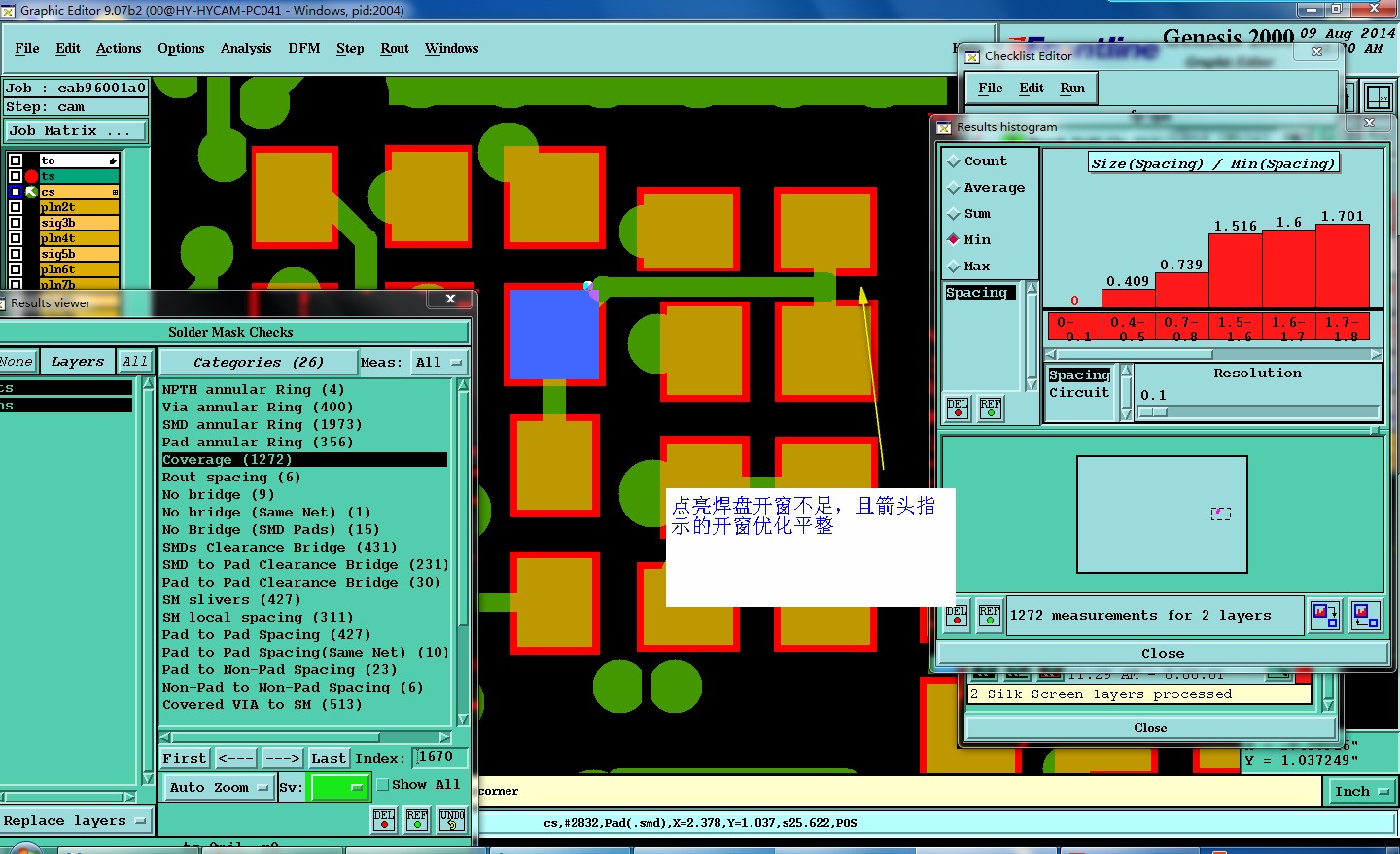Click DEL icon under the Spacing list in histogram

point(958,408)
